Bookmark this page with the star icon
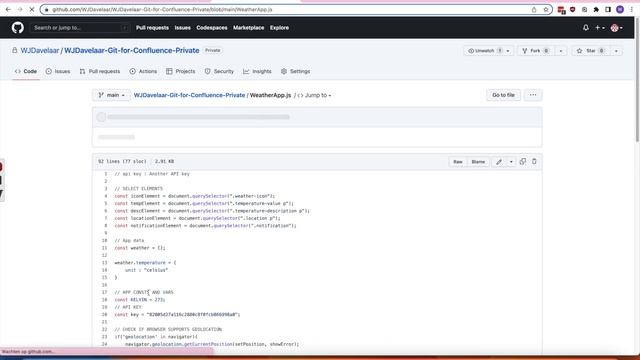The height and width of the screenshot is (360, 640). [546, 9]
